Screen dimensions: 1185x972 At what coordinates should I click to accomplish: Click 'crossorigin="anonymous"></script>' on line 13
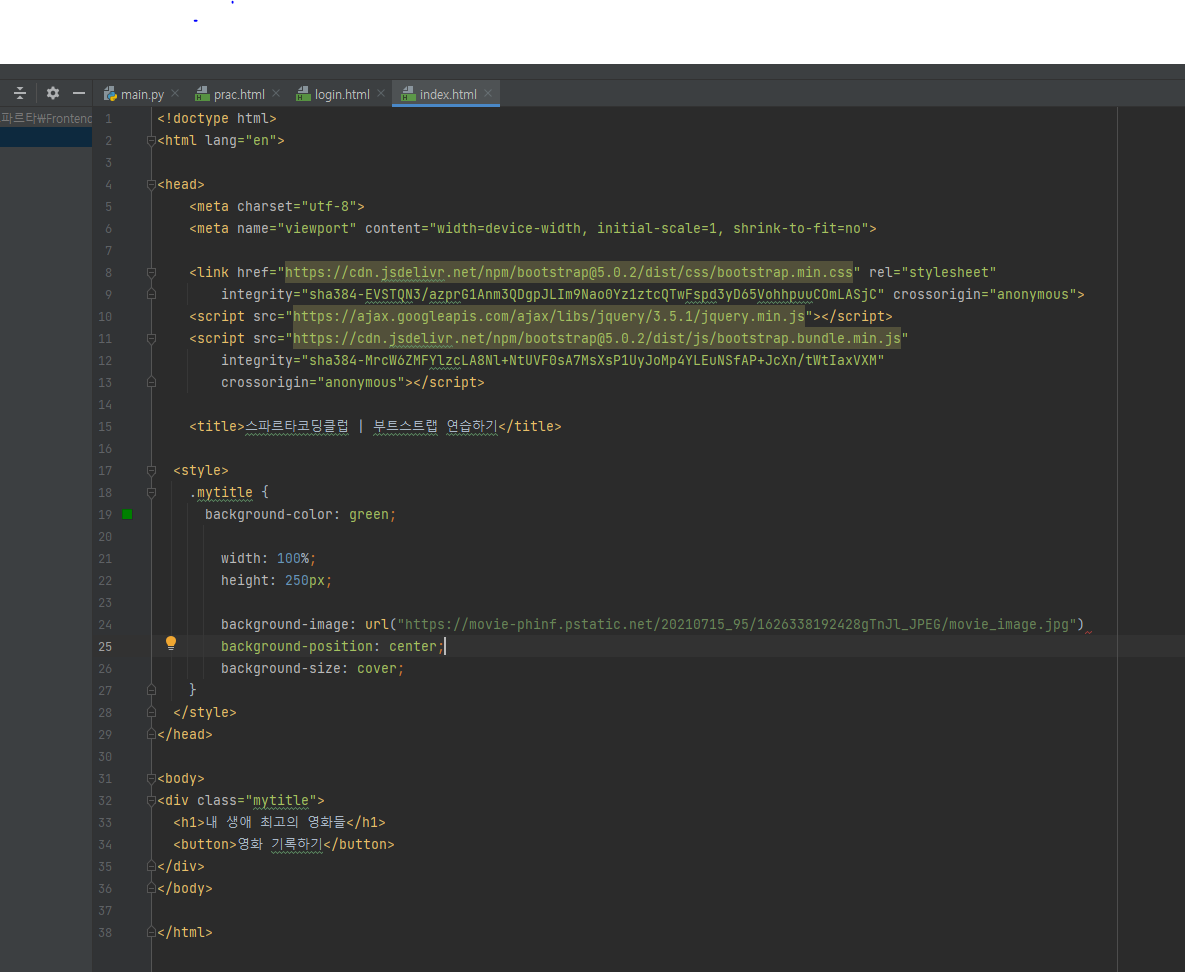pyautogui.click(x=352, y=382)
